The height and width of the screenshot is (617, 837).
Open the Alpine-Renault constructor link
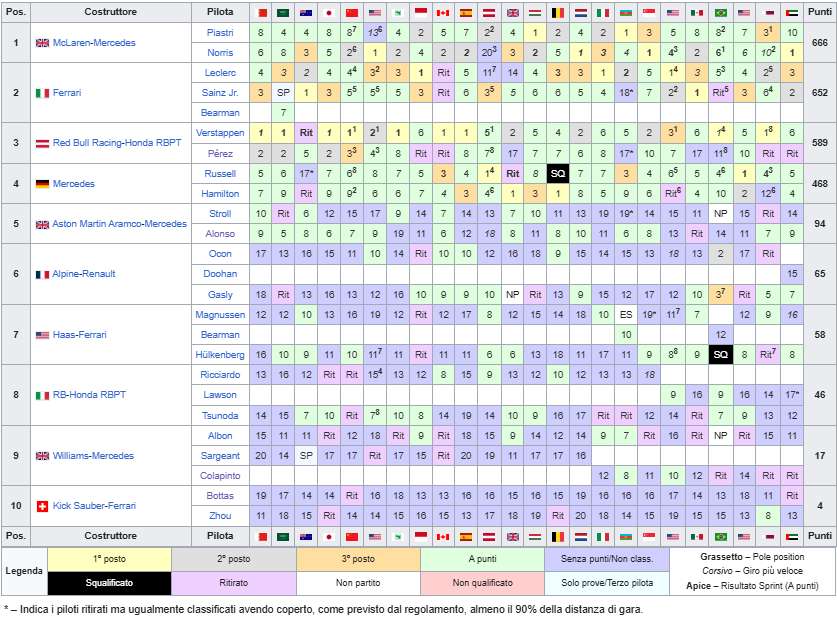coord(84,274)
